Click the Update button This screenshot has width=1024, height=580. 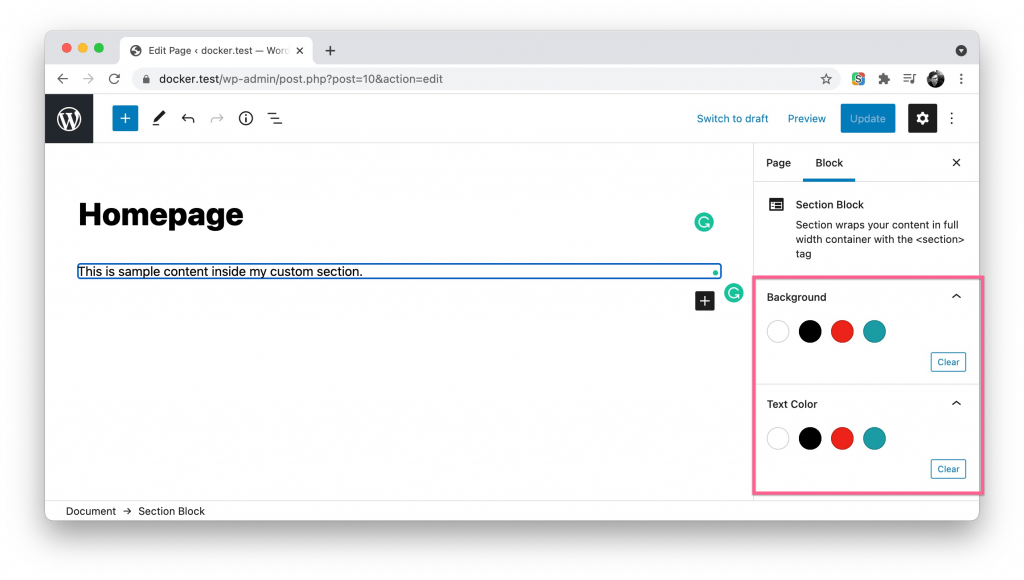coord(867,118)
